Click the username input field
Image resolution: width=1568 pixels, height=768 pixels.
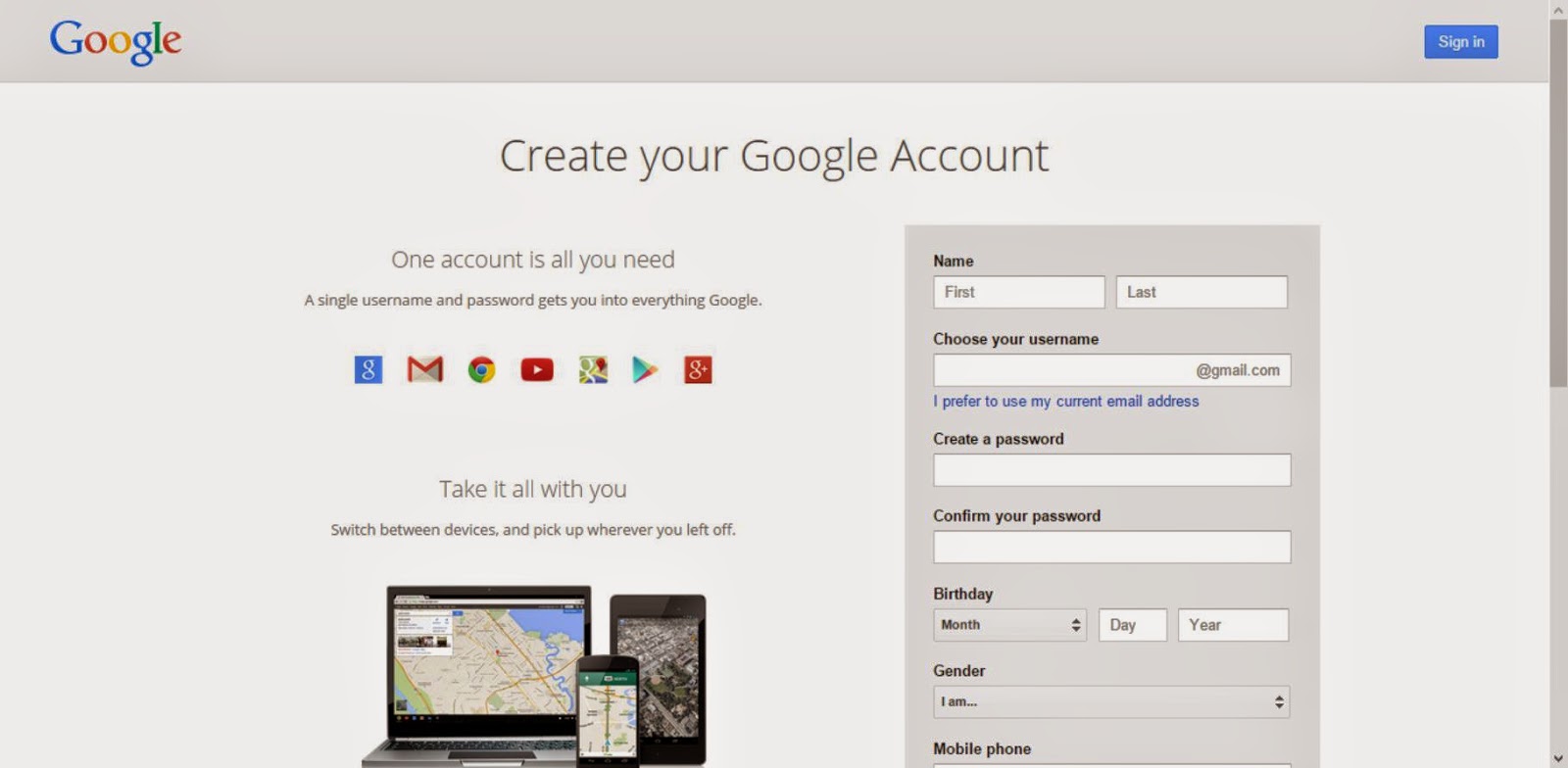(x=1111, y=370)
